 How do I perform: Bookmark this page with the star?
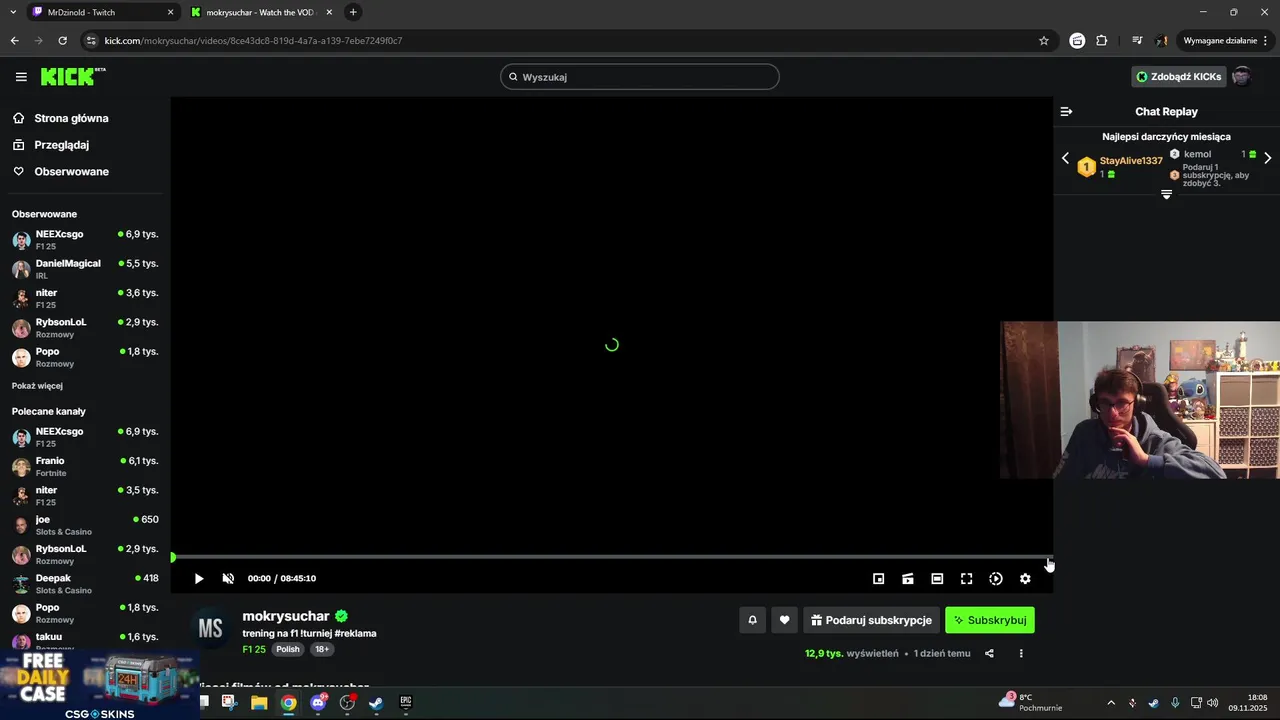tap(1044, 41)
